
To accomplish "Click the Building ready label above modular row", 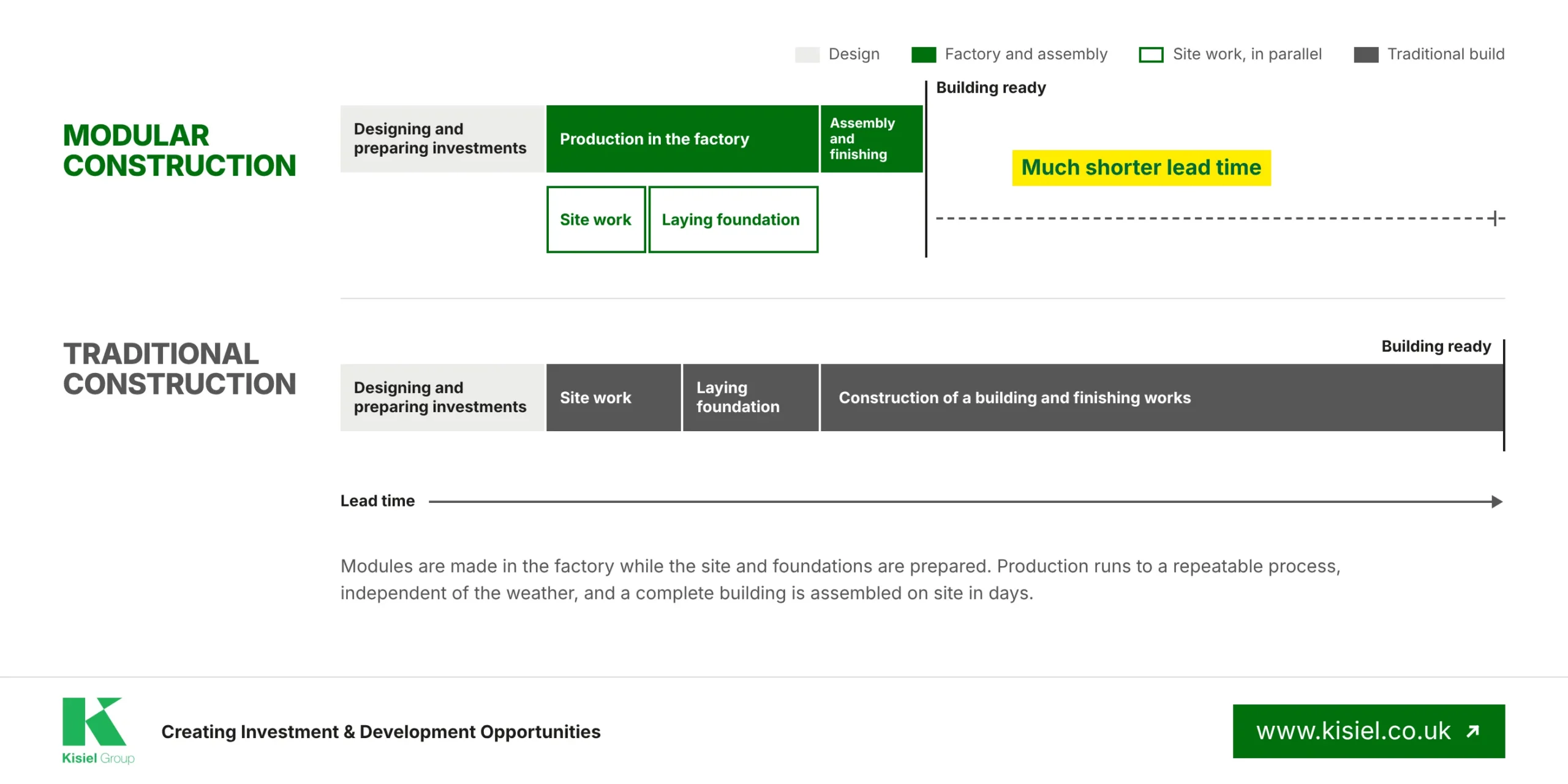I will click(x=991, y=88).
